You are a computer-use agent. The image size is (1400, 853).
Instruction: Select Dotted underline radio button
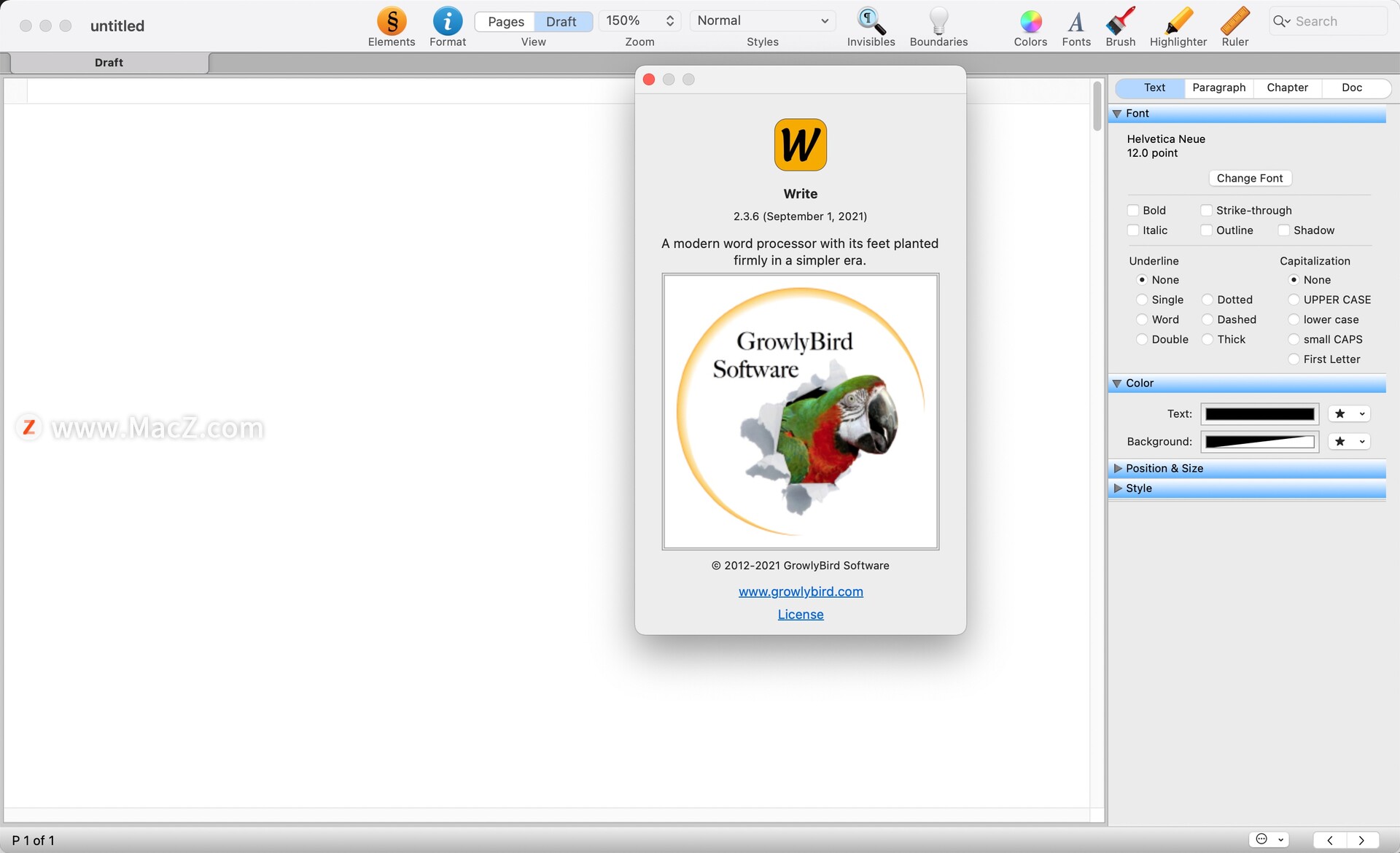click(x=1207, y=300)
